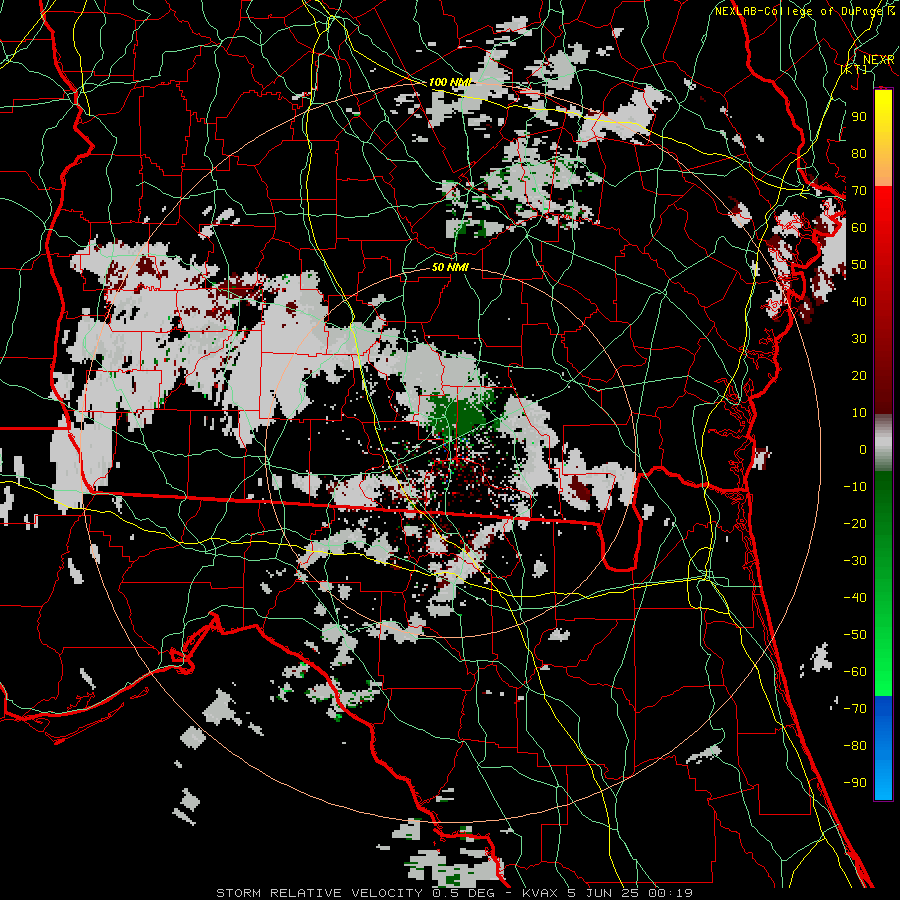Click the 60 value on velocity scale
The image size is (900, 900).
point(859,227)
